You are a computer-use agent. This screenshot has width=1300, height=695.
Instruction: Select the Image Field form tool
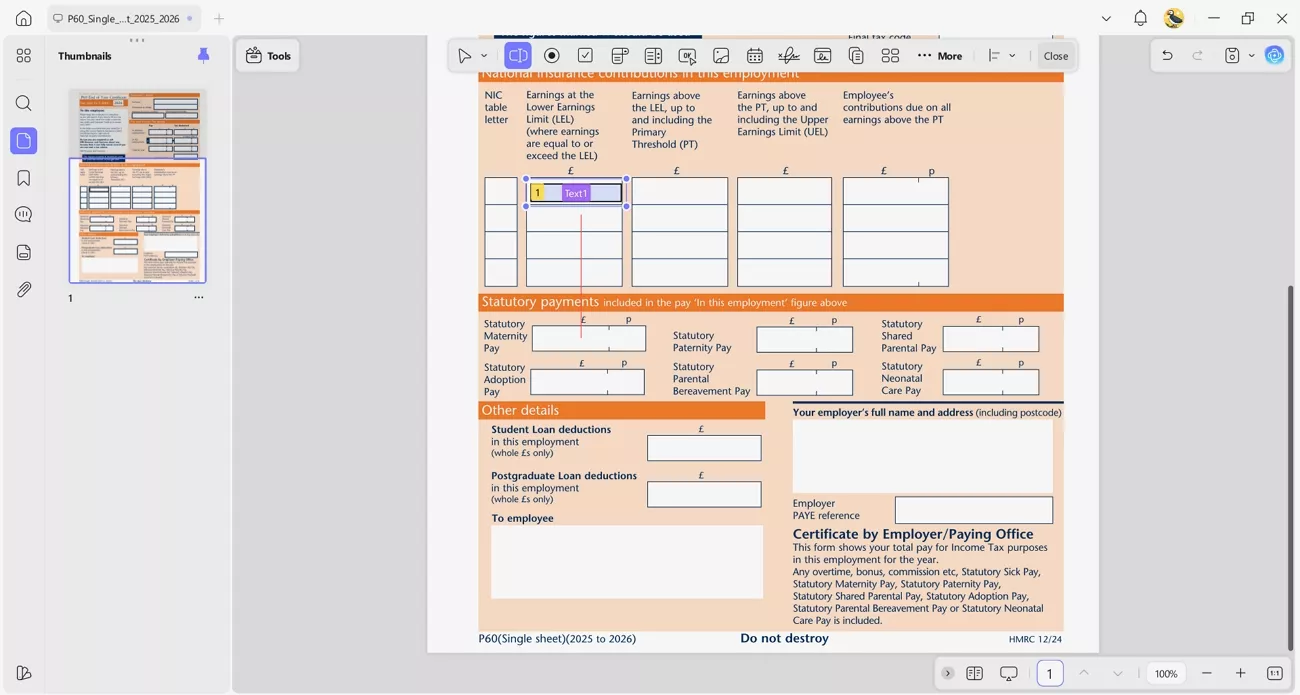pyautogui.click(x=721, y=55)
